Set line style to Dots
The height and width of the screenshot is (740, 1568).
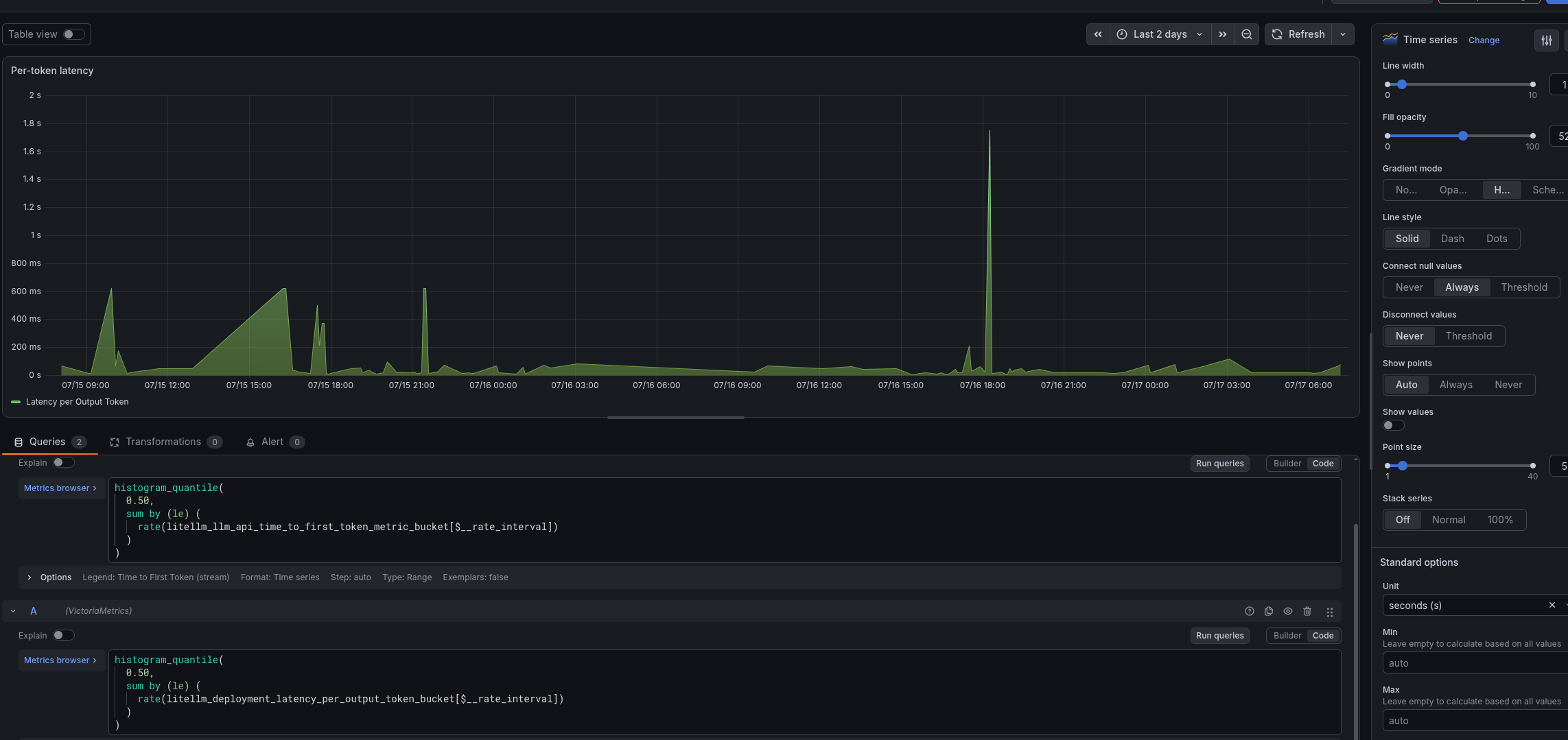pyautogui.click(x=1497, y=239)
